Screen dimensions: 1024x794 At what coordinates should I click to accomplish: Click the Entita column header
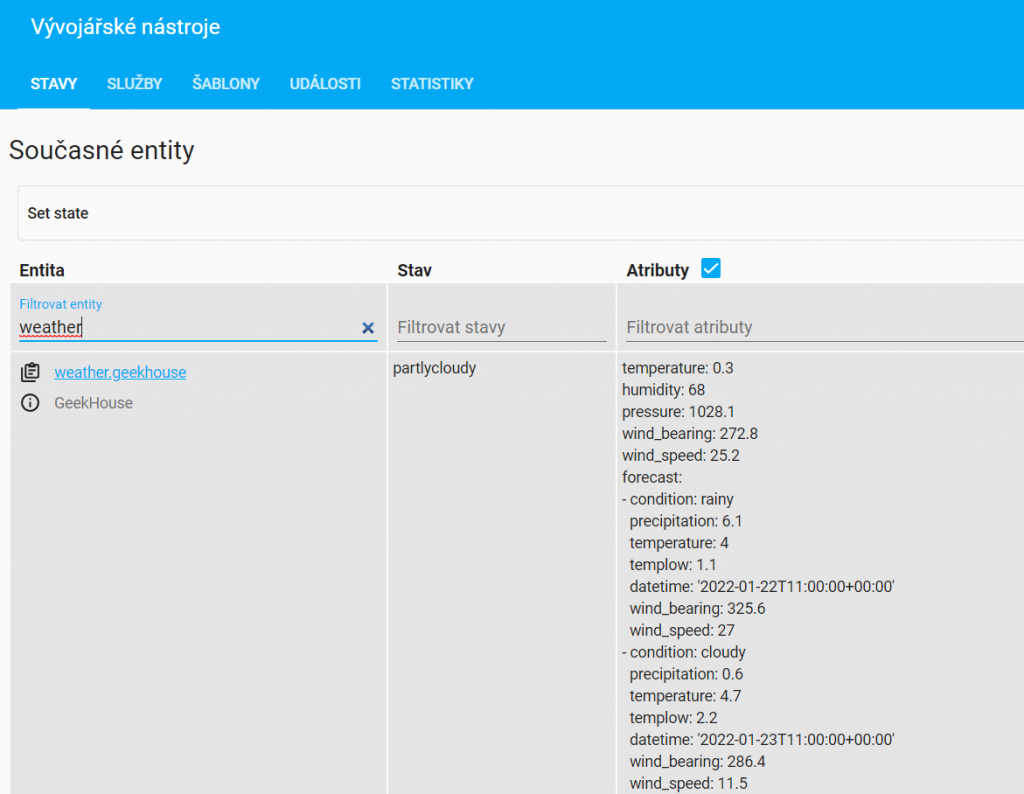[42, 270]
